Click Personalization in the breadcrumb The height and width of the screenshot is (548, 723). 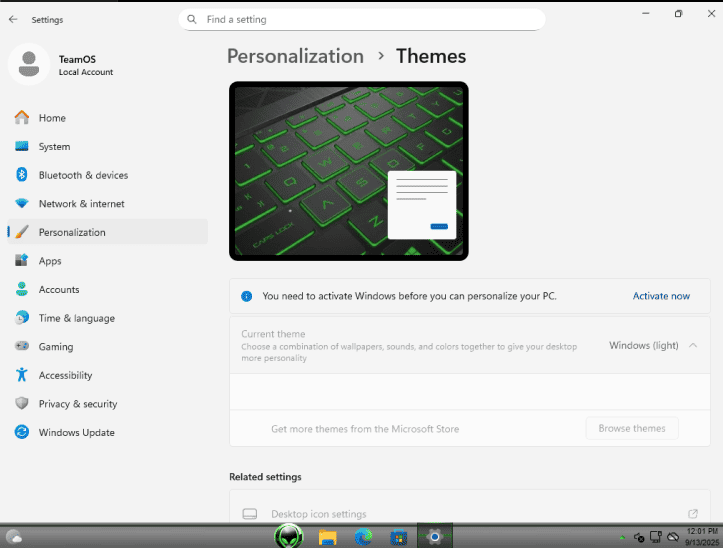point(295,56)
